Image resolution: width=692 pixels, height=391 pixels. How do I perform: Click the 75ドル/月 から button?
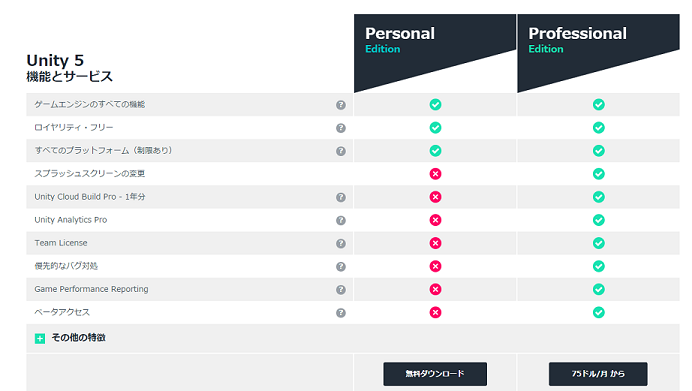598,374
